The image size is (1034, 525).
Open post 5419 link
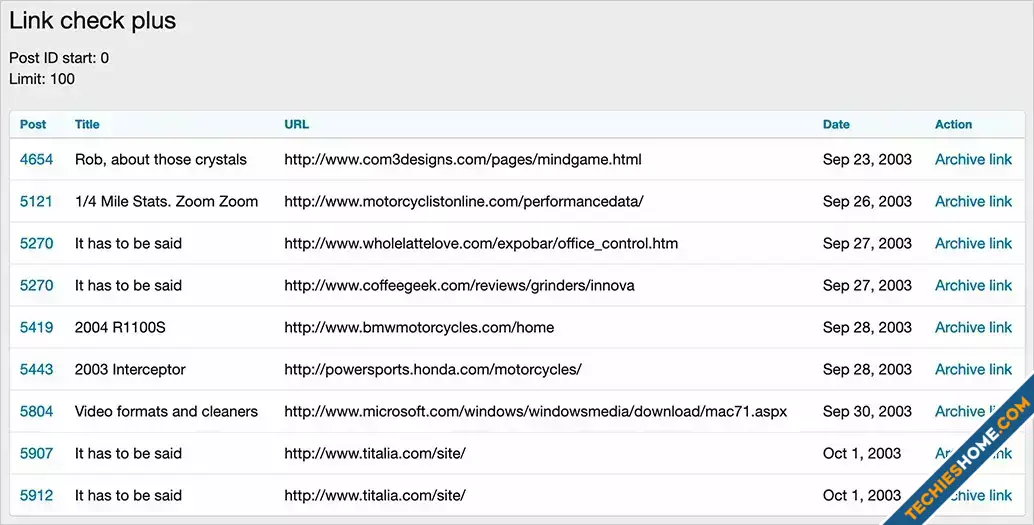(x=36, y=327)
